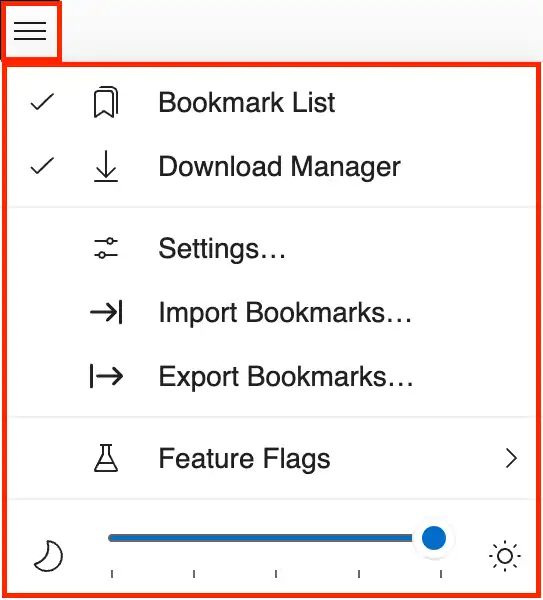Click the middle tick of brightness slider
543x600 pixels.
(276, 574)
